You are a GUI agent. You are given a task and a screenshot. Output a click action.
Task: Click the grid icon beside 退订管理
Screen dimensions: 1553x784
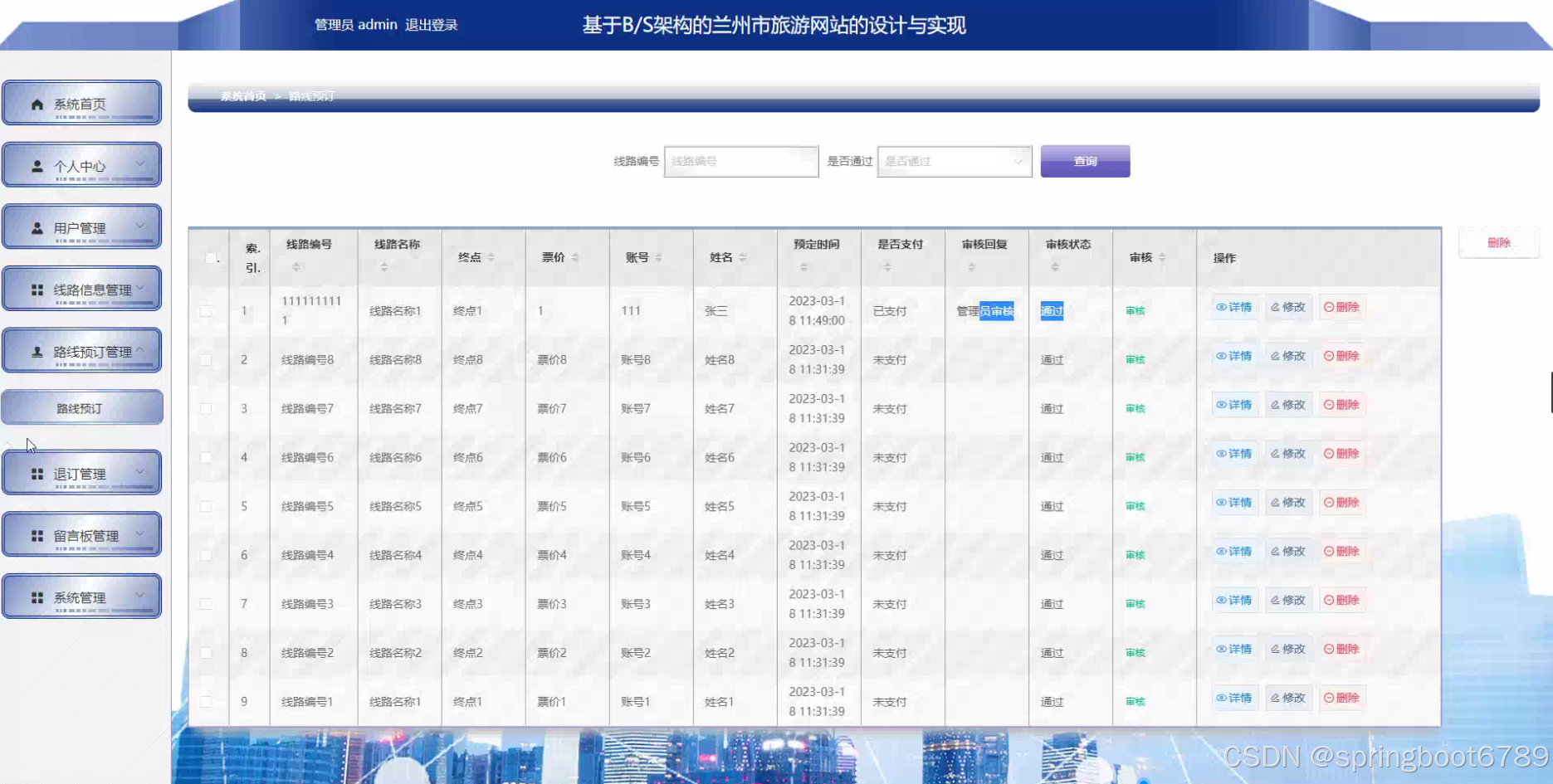click(x=37, y=474)
